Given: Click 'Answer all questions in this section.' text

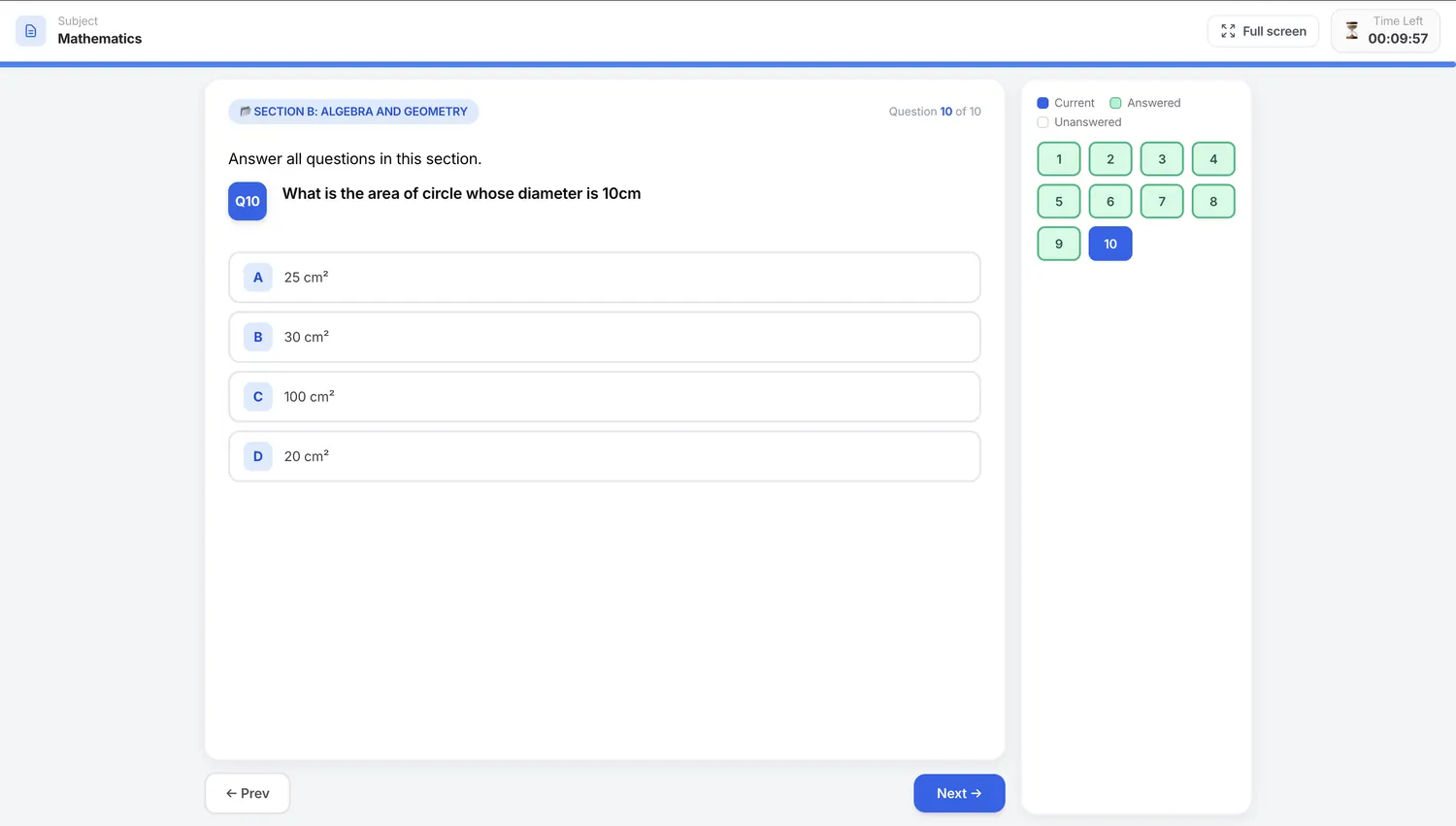Looking at the screenshot, I should click(x=355, y=159).
